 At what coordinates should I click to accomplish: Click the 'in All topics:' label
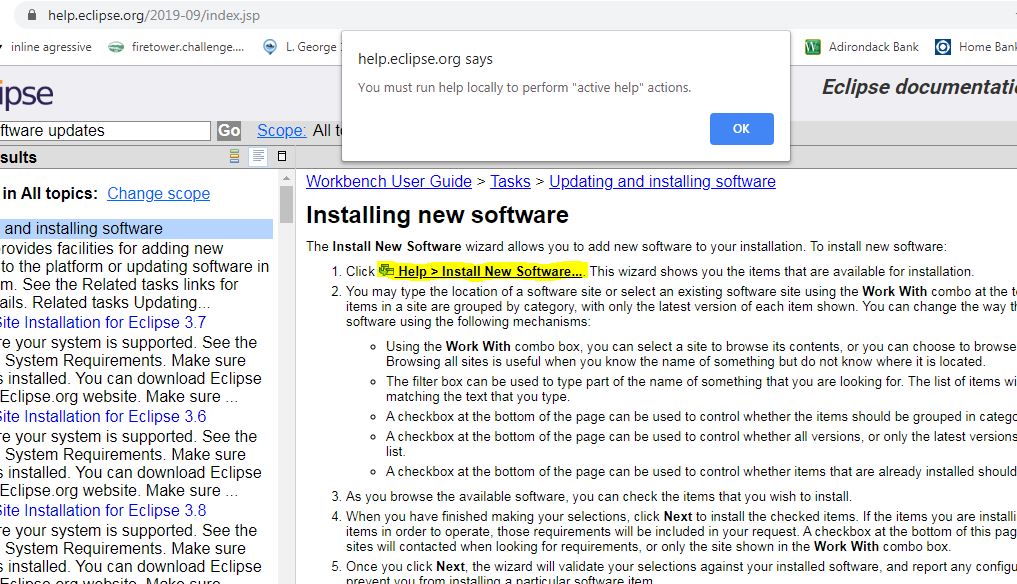click(50, 193)
